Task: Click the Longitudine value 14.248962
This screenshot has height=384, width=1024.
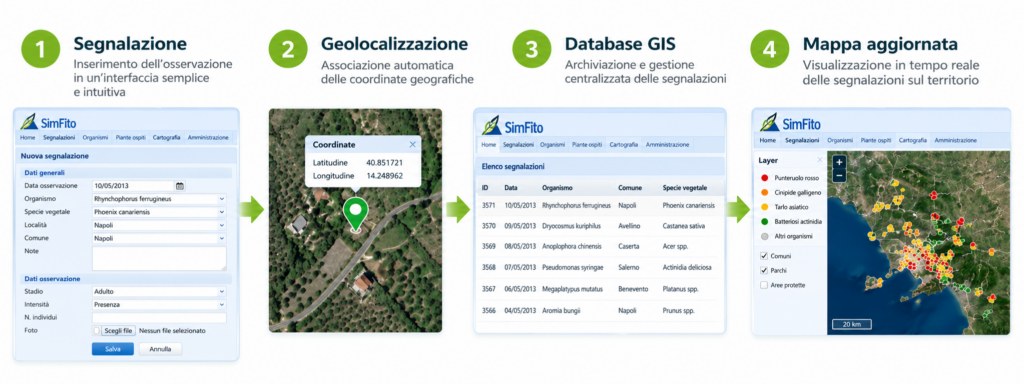Action: (x=384, y=176)
